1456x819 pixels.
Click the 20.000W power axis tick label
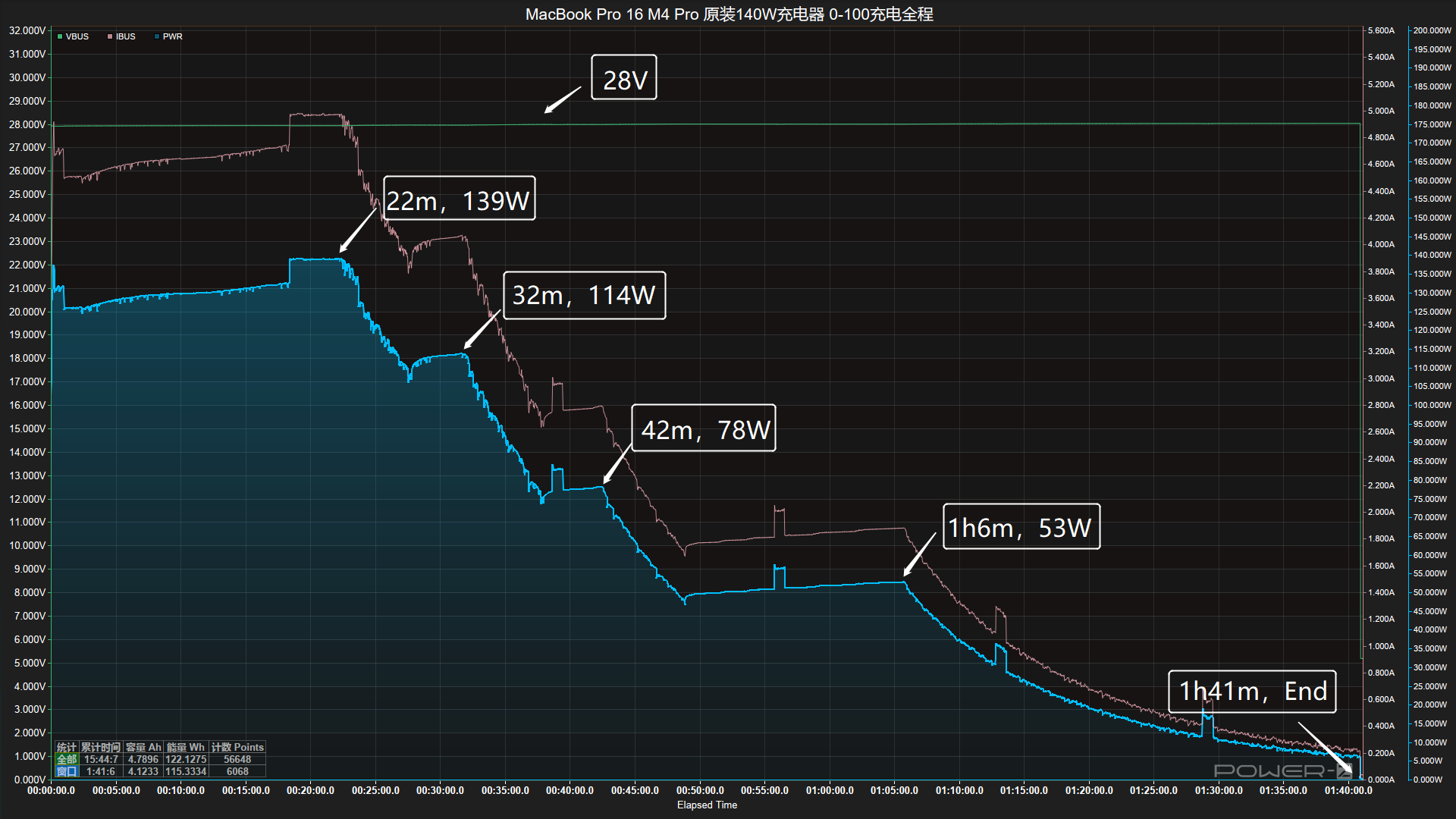click(x=1432, y=704)
